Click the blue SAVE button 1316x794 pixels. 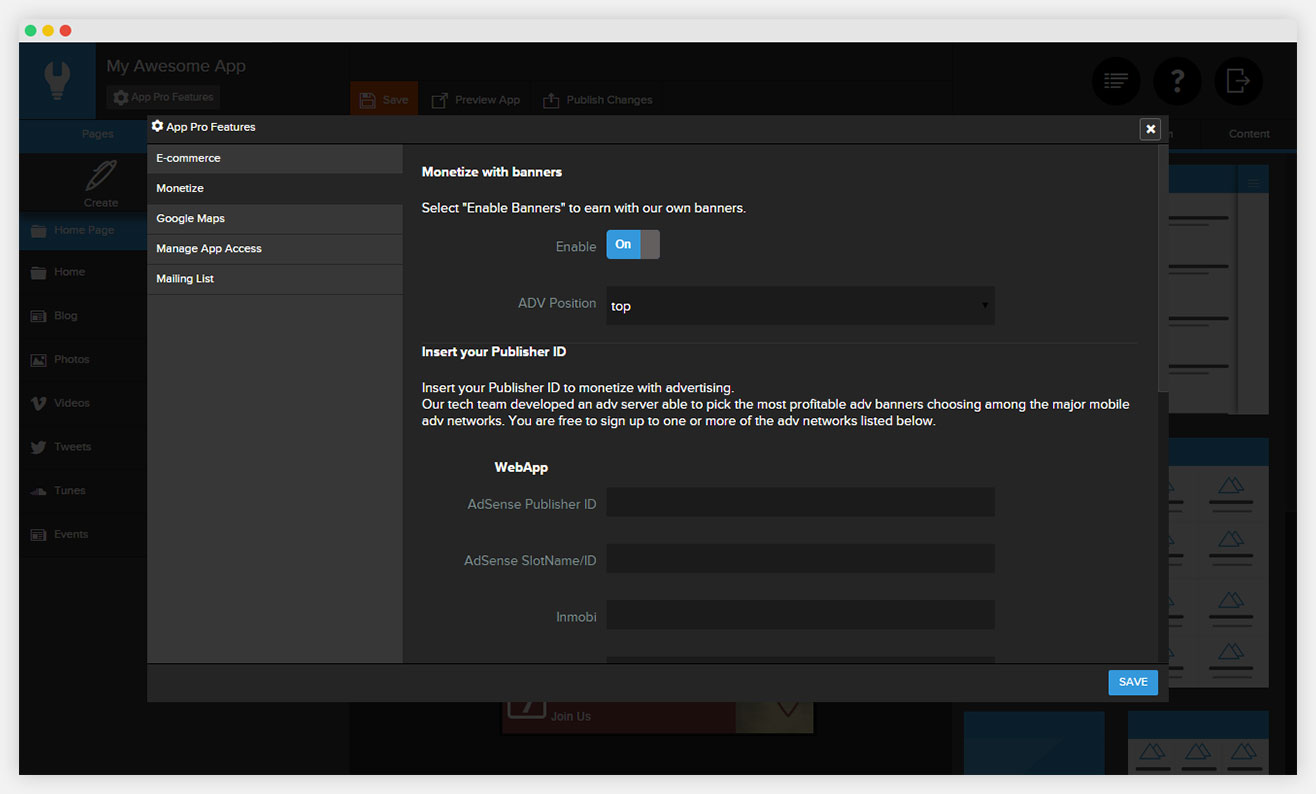point(1133,682)
